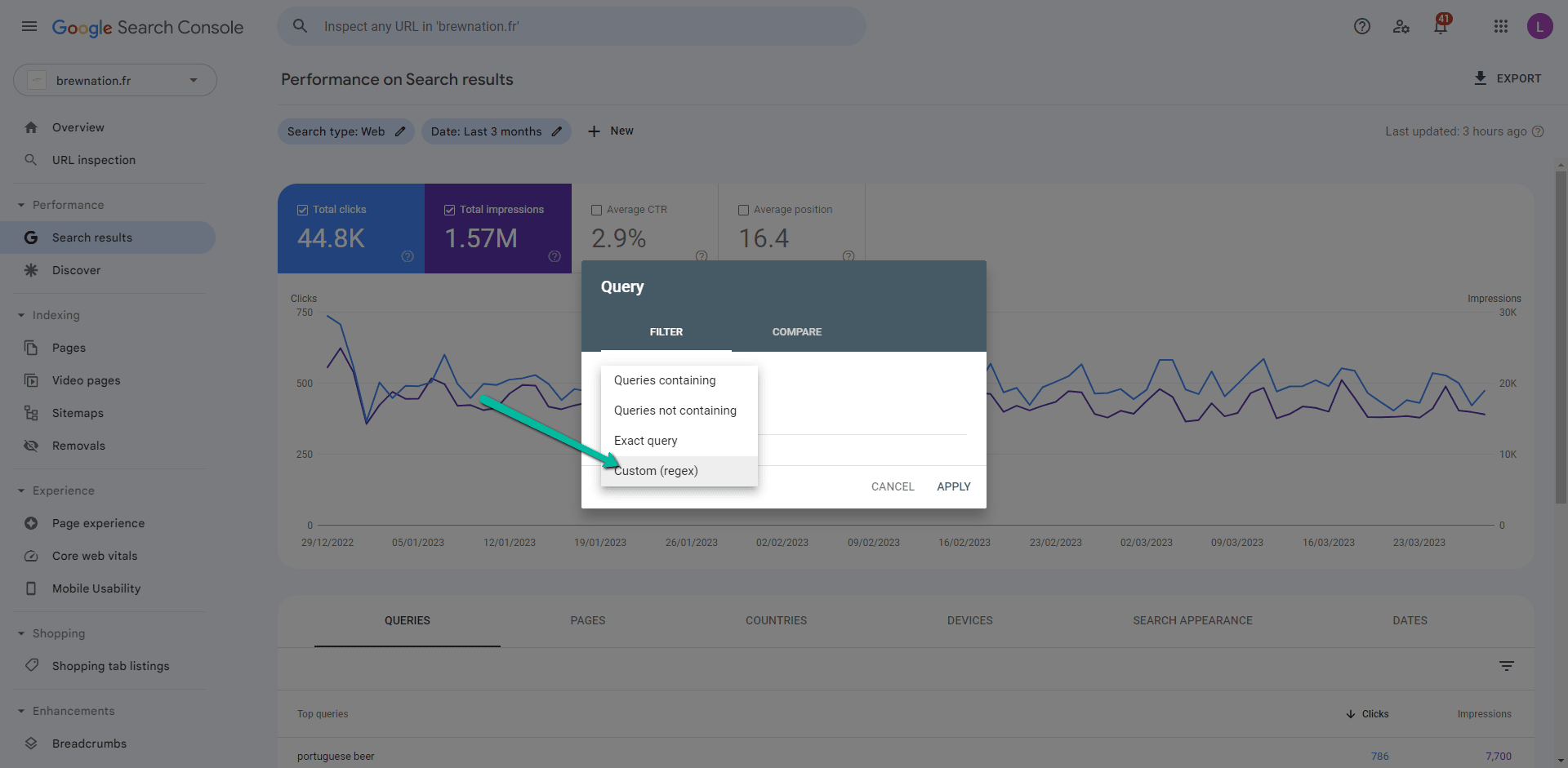
Task: Switch to the COMPARE tab in Query dialog
Action: click(x=797, y=332)
